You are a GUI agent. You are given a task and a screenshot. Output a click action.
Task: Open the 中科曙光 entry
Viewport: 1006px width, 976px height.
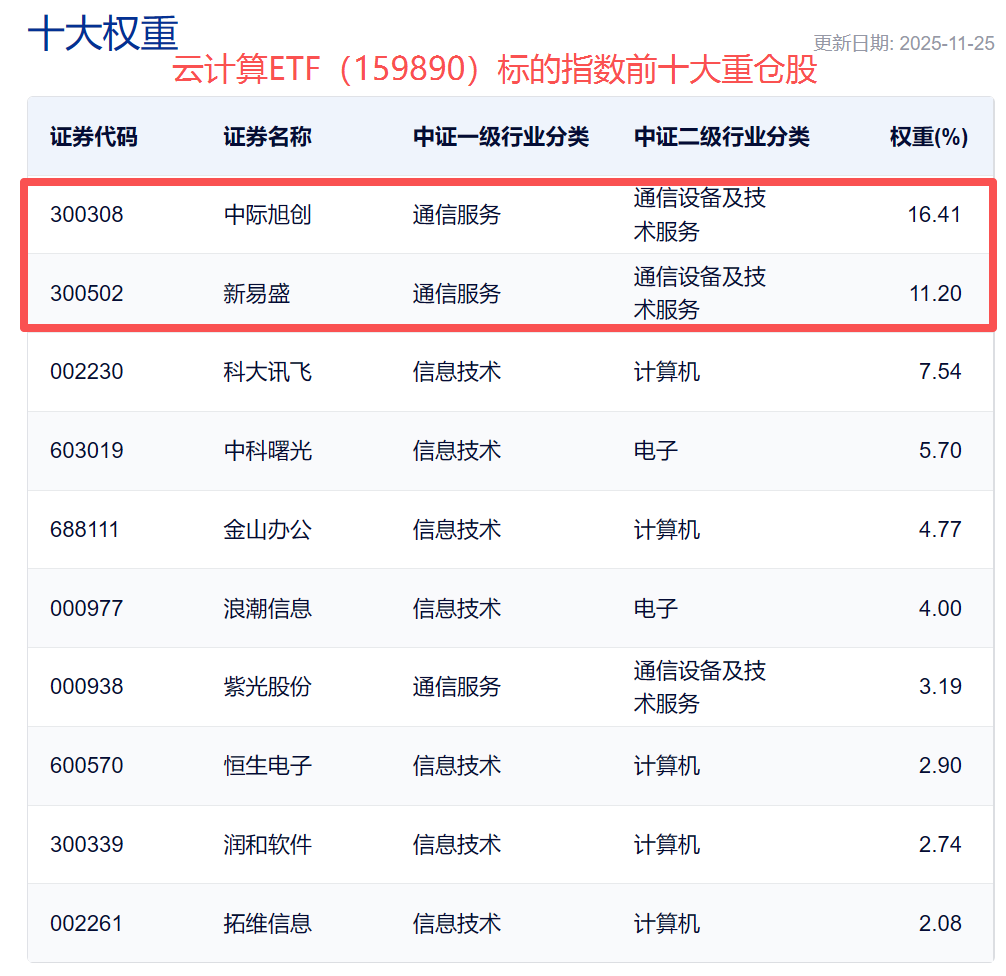click(267, 451)
